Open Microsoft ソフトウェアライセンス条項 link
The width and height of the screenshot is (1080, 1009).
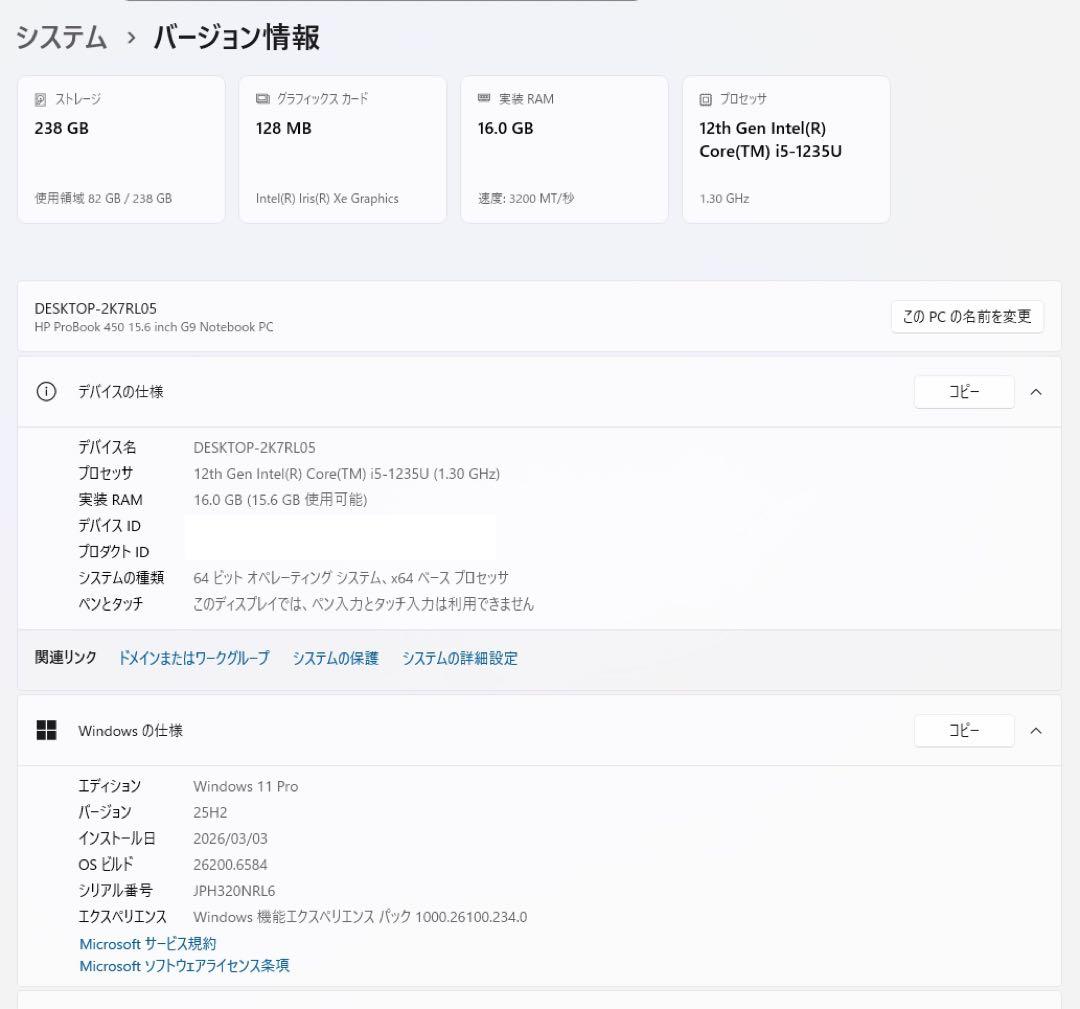point(185,966)
